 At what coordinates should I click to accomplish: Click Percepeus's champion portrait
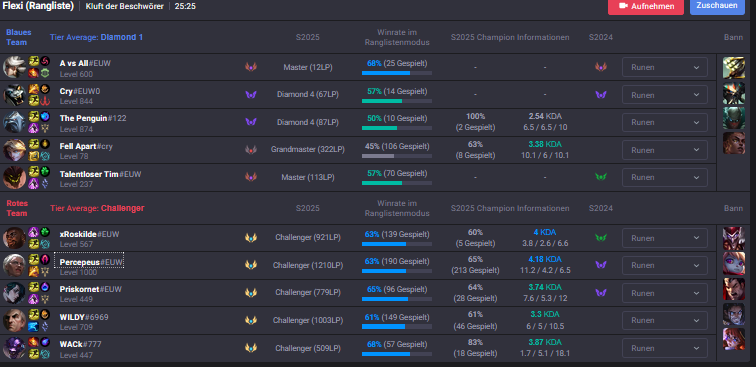coord(14,265)
